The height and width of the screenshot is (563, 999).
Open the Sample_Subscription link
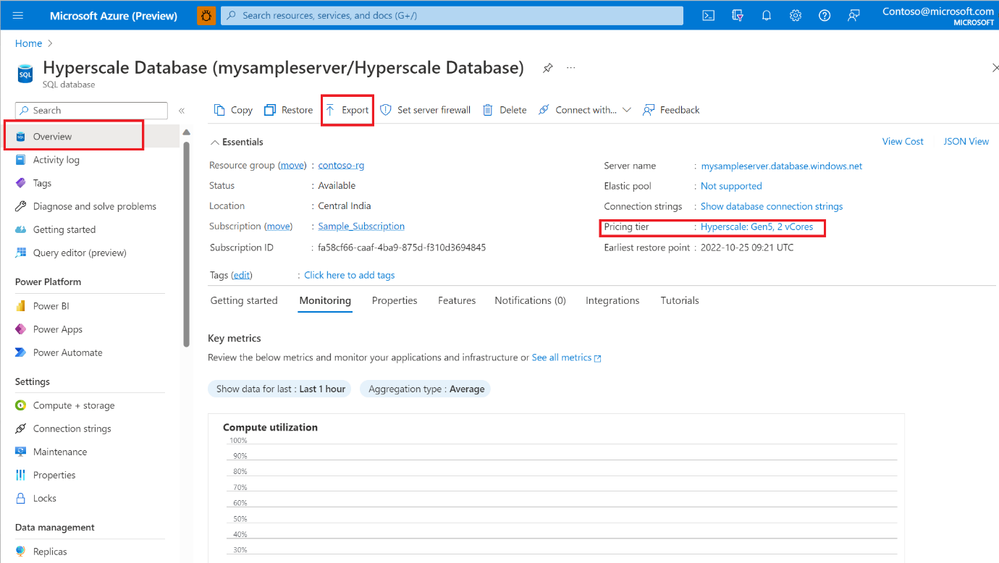click(361, 226)
